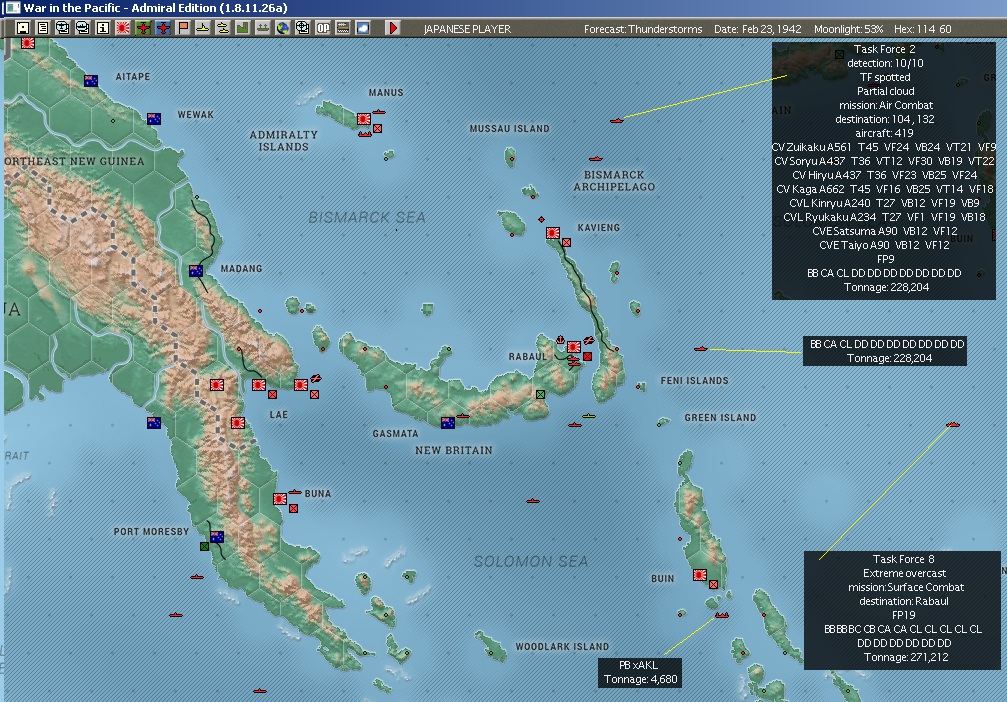Click 'Tonnage: 271,212' in Task Force 8 box

tap(906, 657)
